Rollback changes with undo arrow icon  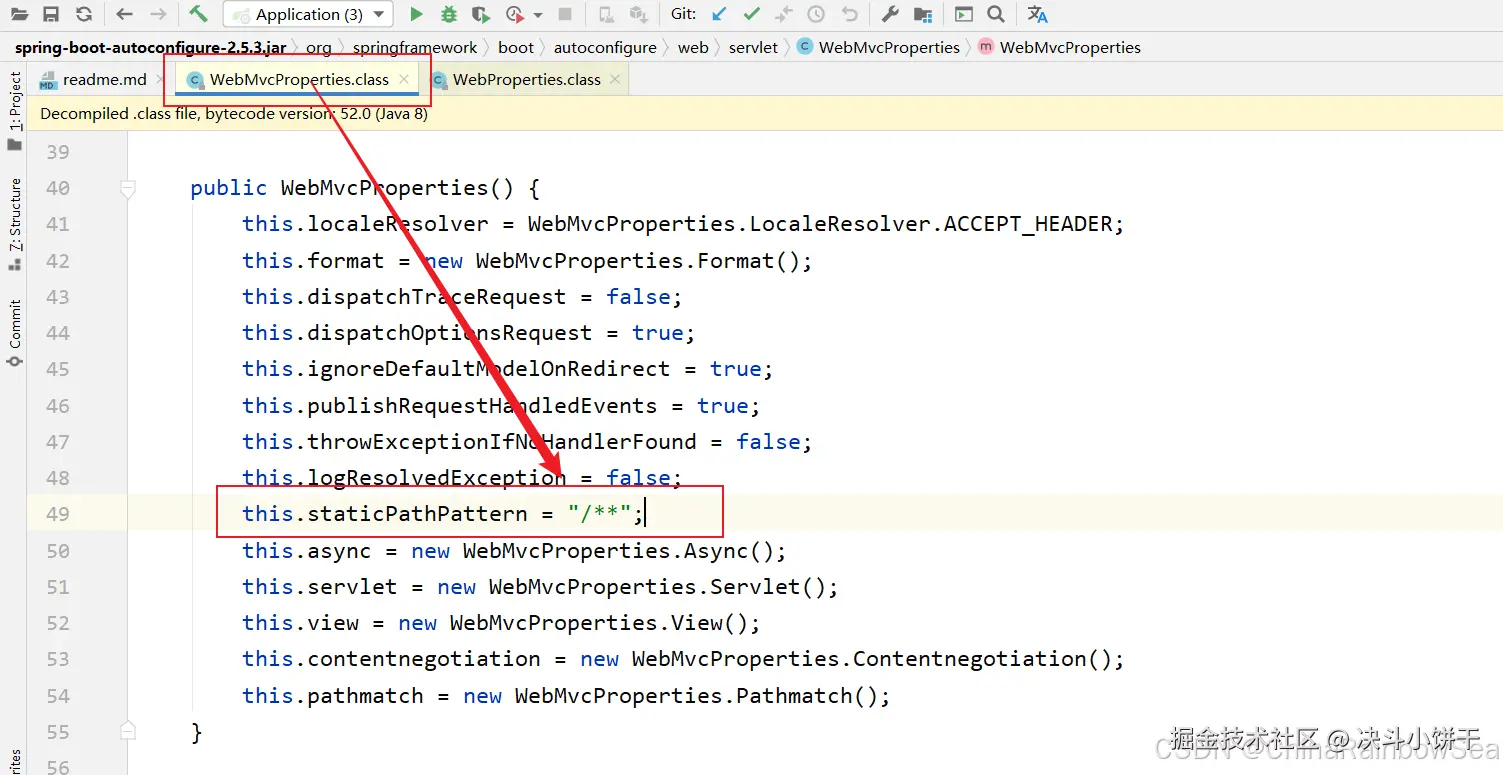(849, 14)
